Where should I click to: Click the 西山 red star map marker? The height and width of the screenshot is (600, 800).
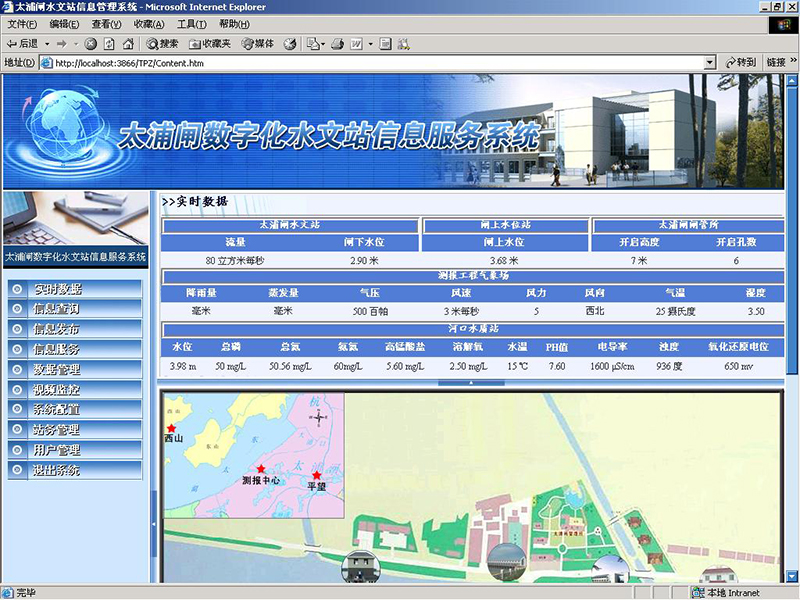pos(171,428)
